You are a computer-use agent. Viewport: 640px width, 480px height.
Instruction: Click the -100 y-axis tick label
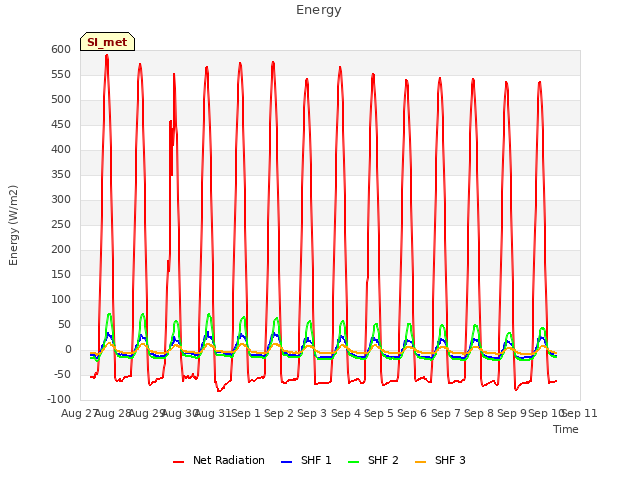pos(59,400)
